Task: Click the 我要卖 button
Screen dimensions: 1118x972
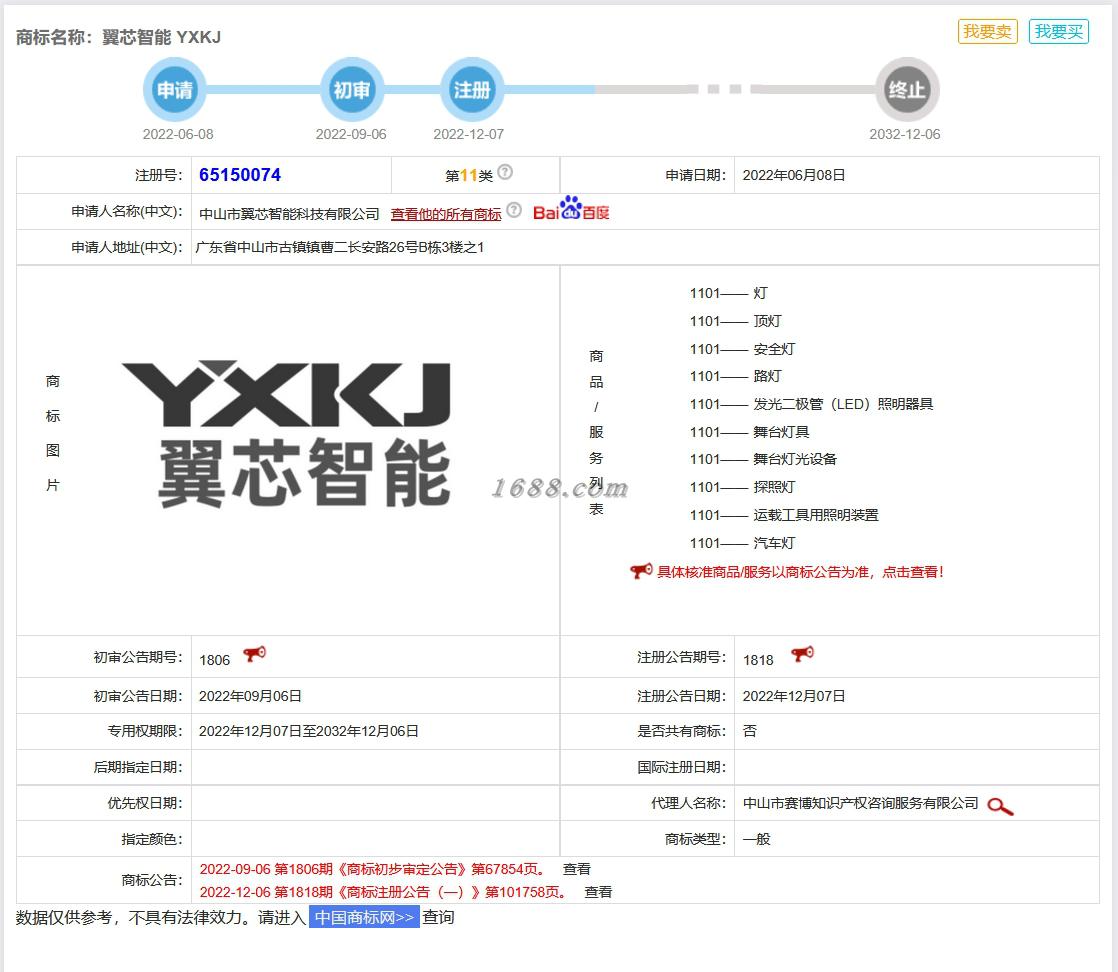Action: 988,31
